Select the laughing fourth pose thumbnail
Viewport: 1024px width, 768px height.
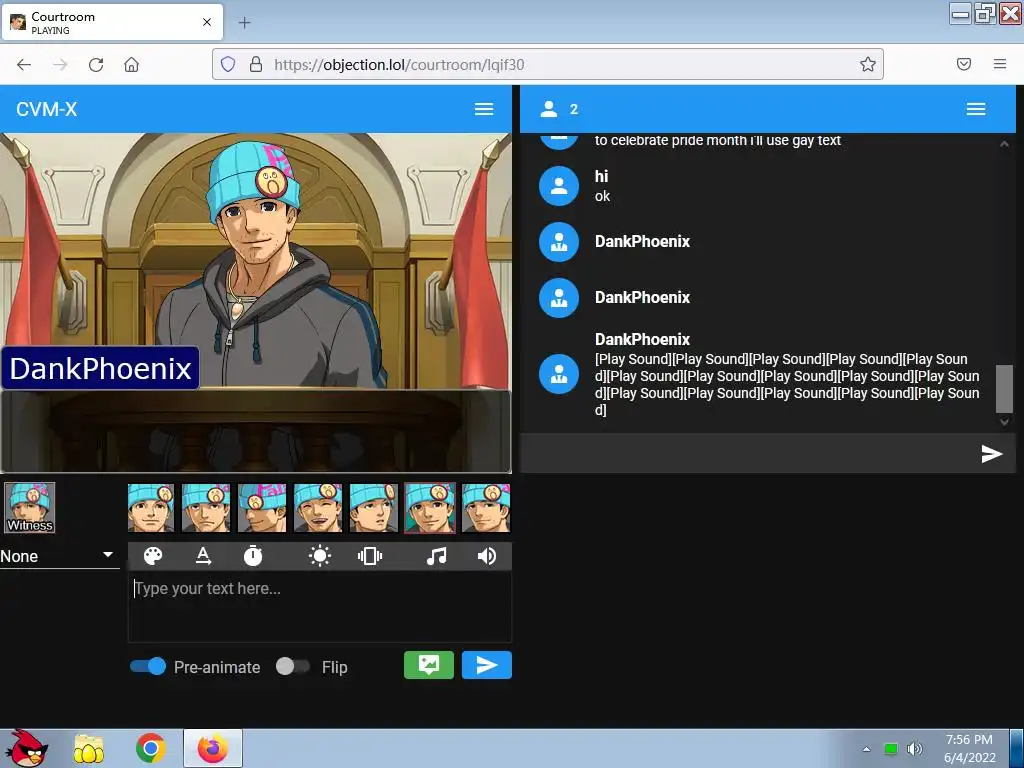pyautogui.click(x=318, y=508)
